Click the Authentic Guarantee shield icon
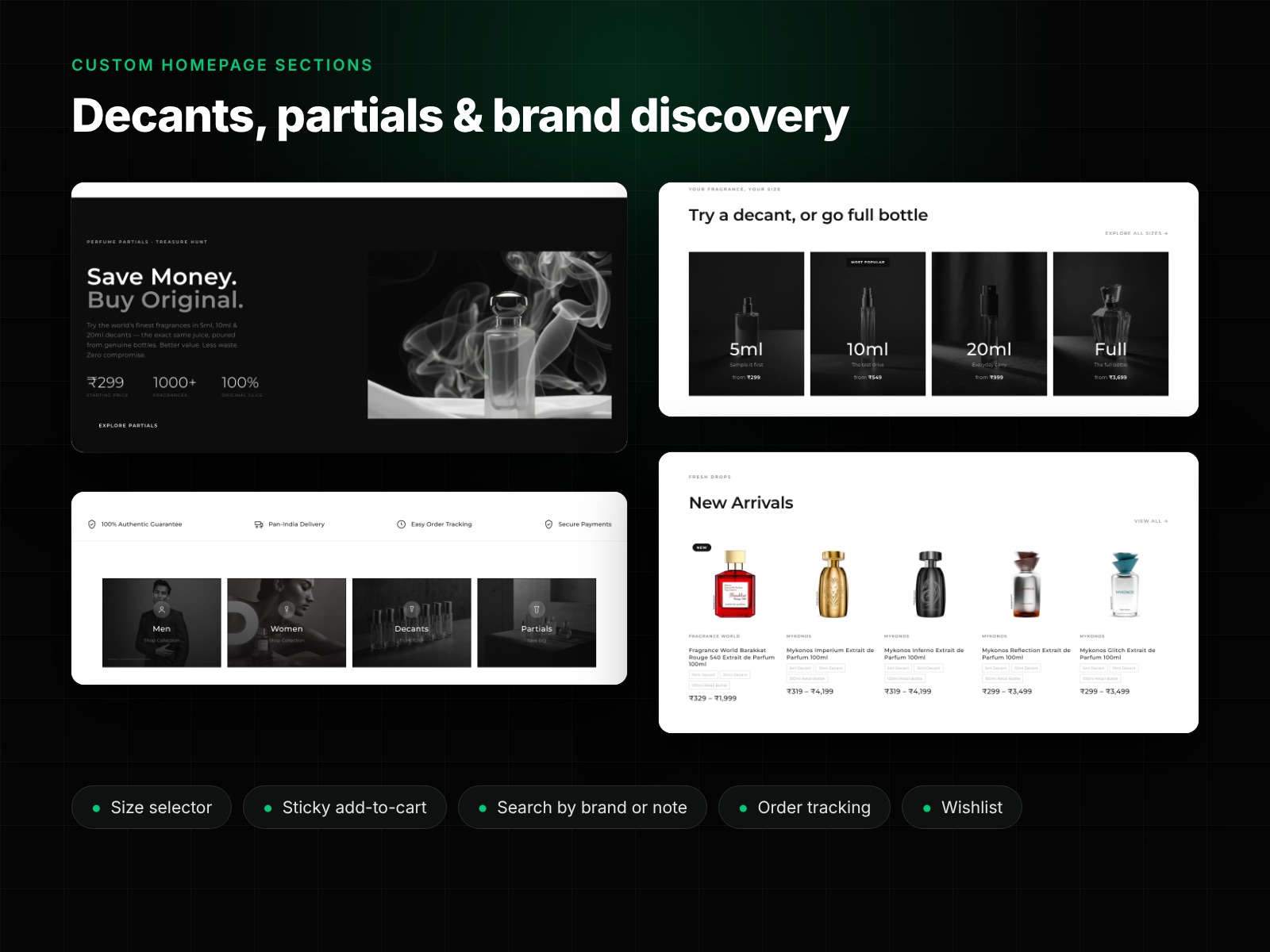This screenshot has width=1270, height=952. [x=92, y=524]
